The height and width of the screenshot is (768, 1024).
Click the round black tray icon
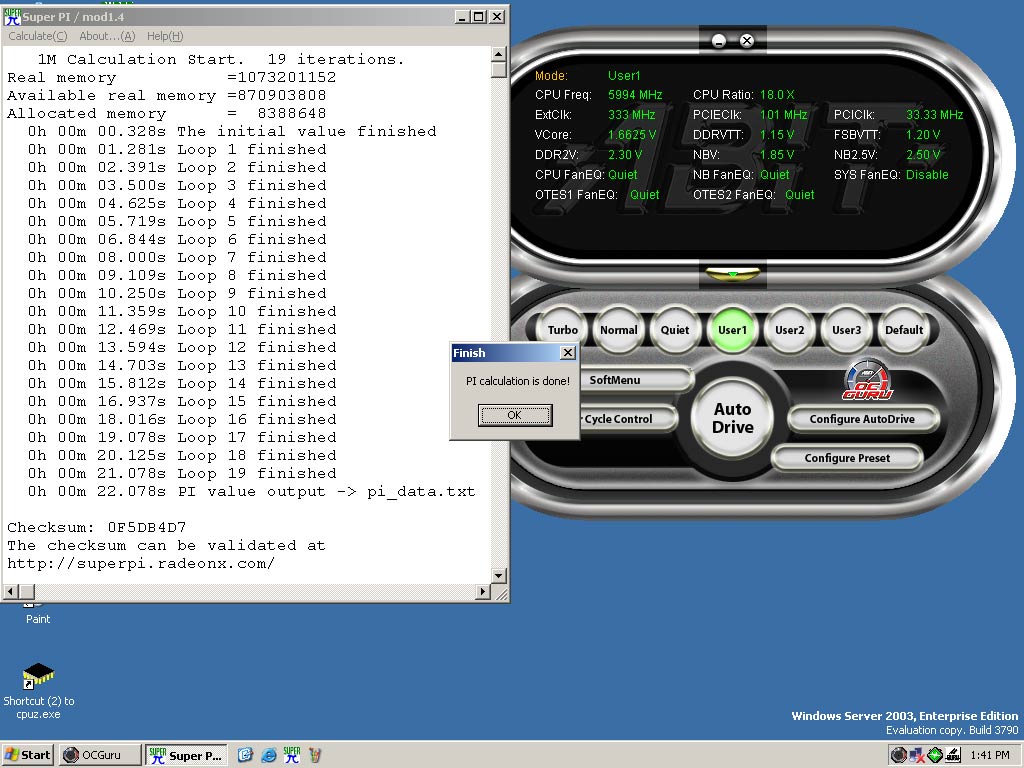click(899, 755)
